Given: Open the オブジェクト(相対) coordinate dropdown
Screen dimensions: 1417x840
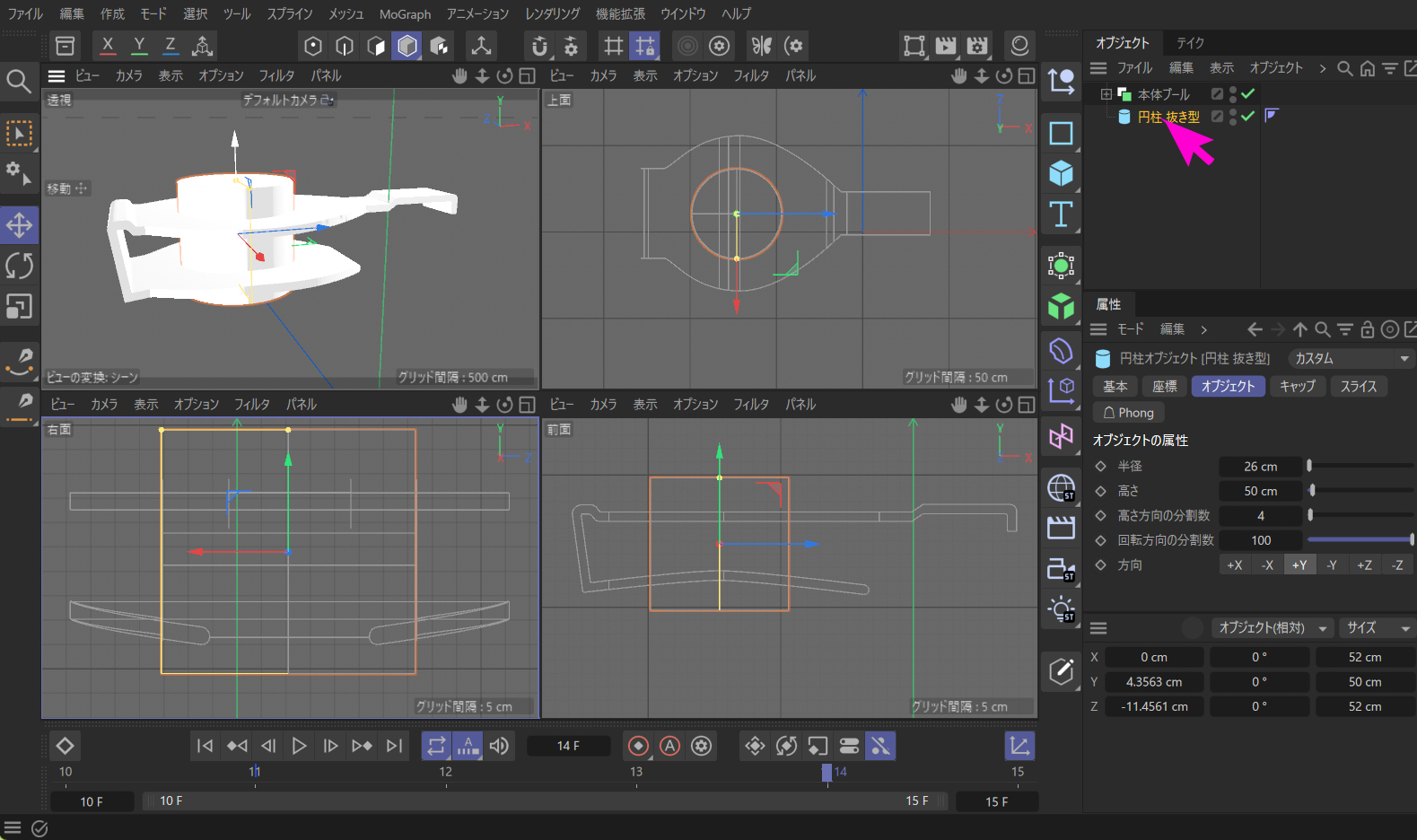Looking at the screenshot, I should (x=1272, y=628).
